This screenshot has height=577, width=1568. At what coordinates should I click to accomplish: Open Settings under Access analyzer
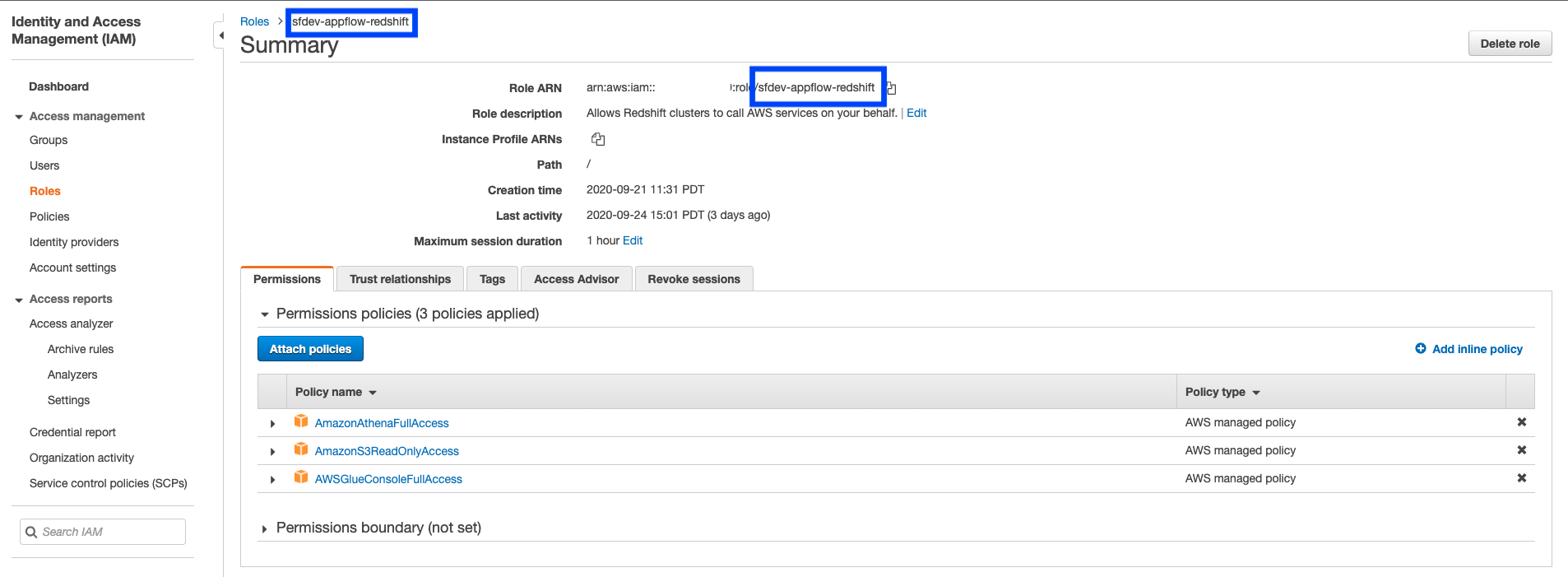[68, 400]
